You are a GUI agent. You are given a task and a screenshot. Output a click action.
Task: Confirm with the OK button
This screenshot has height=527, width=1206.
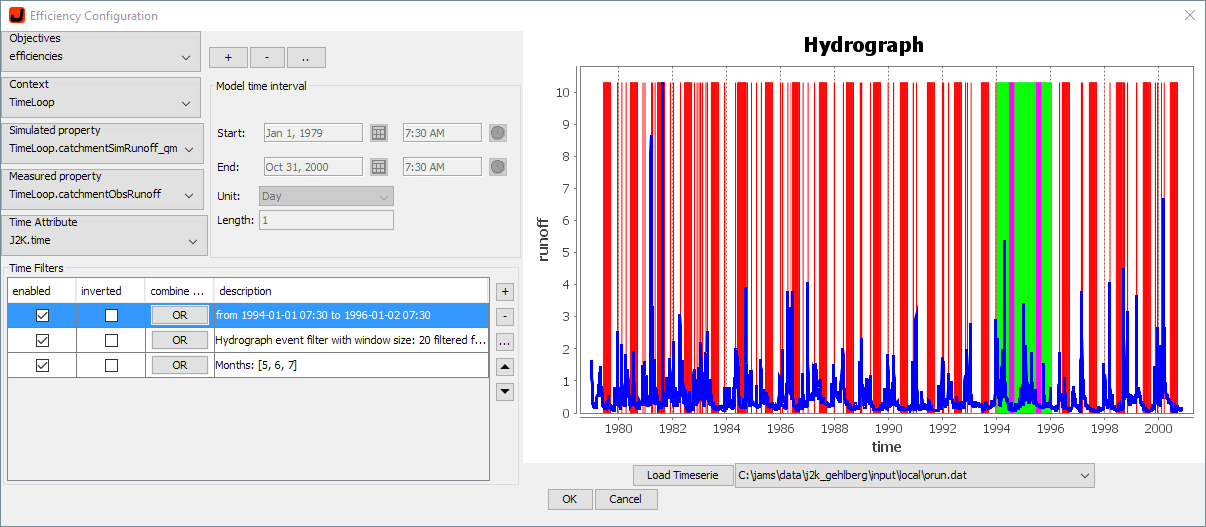(570, 499)
